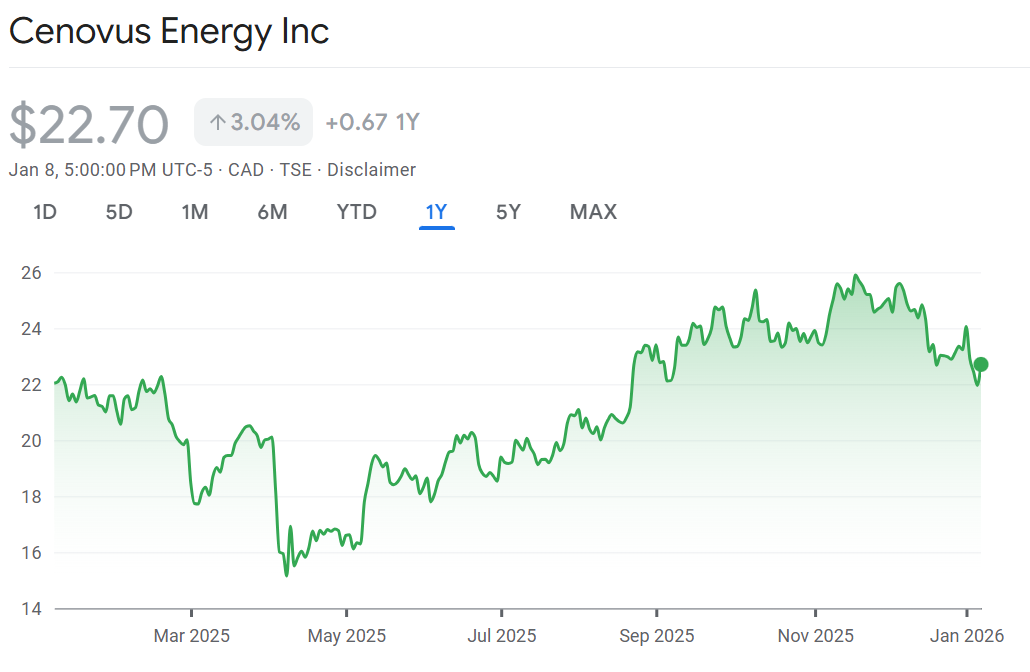Switch to the 5D range tab

click(119, 212)
